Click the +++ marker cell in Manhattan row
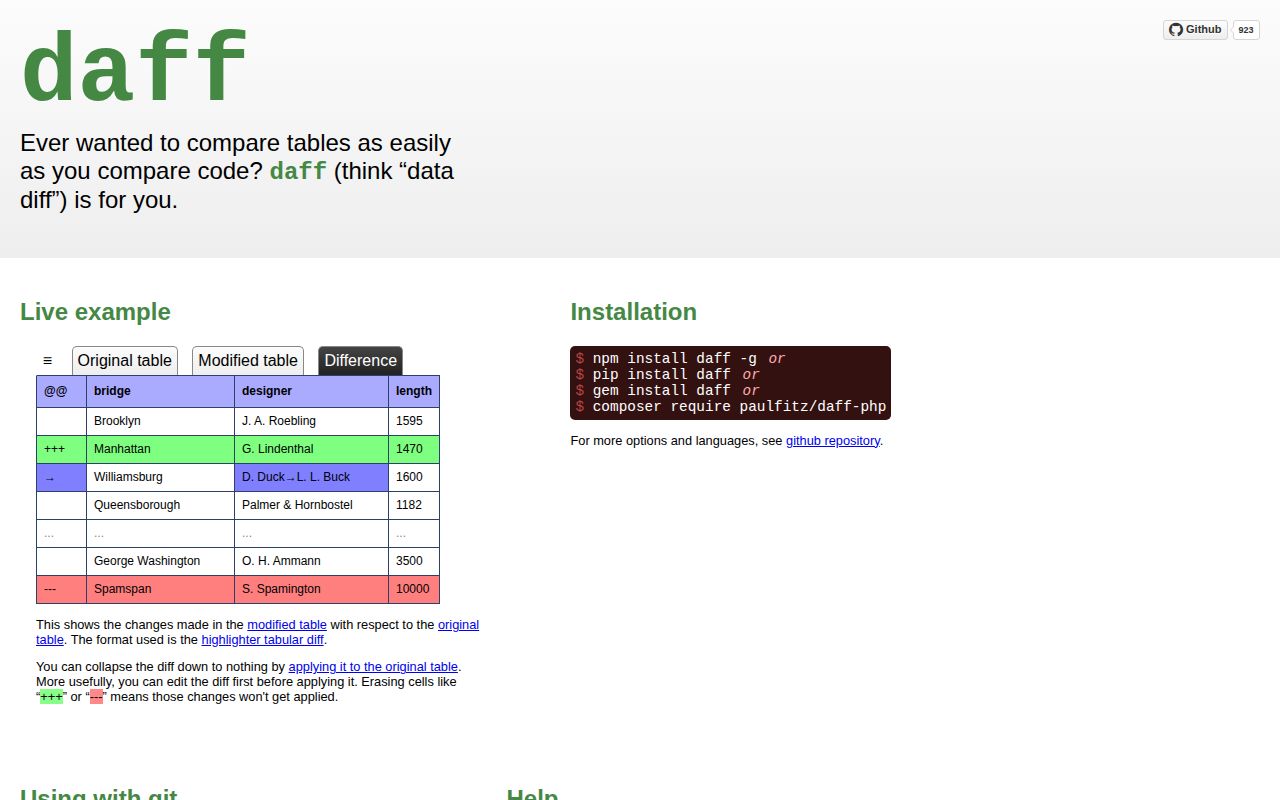Viewport: 1280px width, 800px height. (62, 450)
